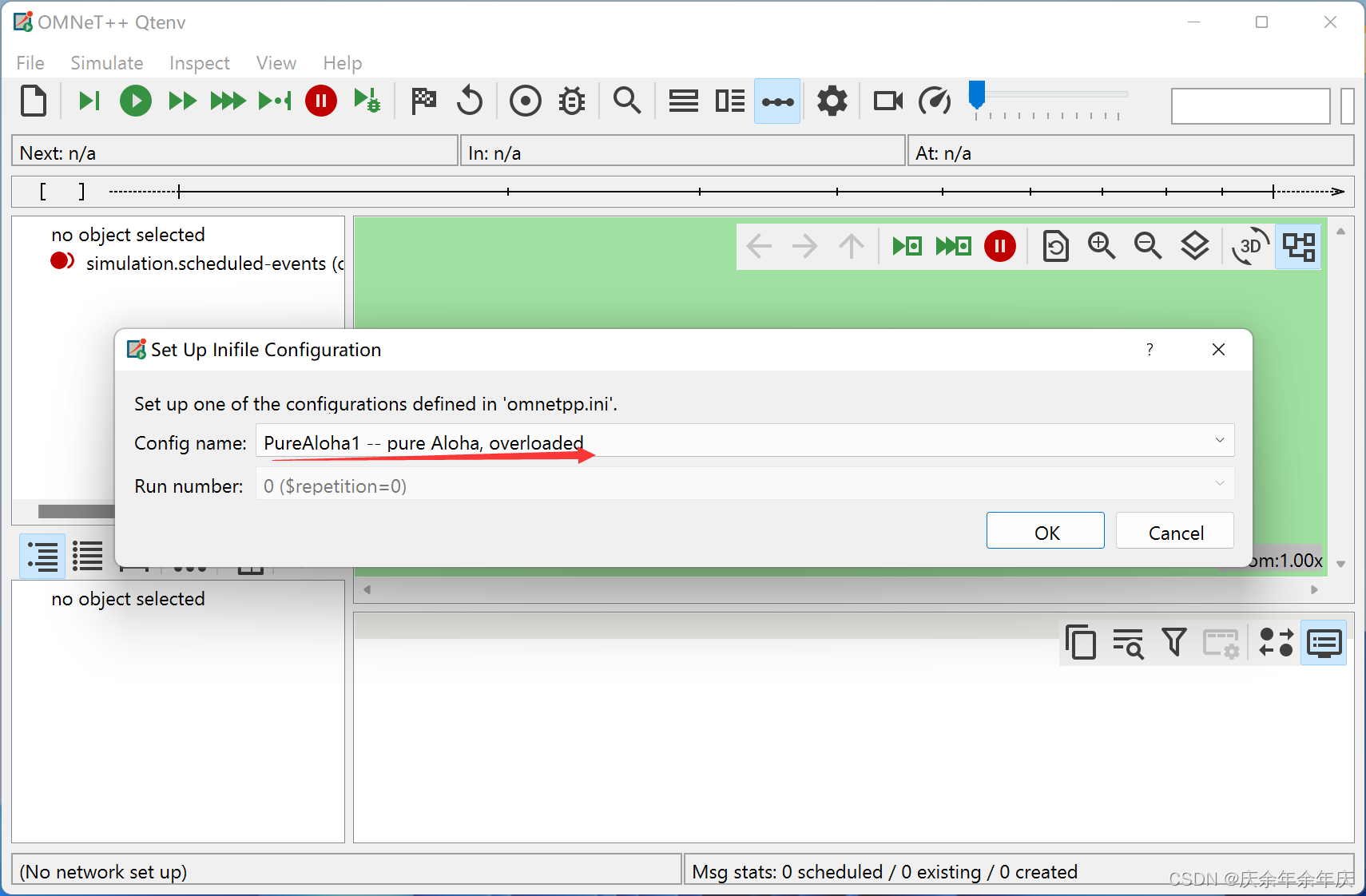Click the Set Up Configuration new-file icon
This screenshot has height=896, width=1366.
point(34,101)
